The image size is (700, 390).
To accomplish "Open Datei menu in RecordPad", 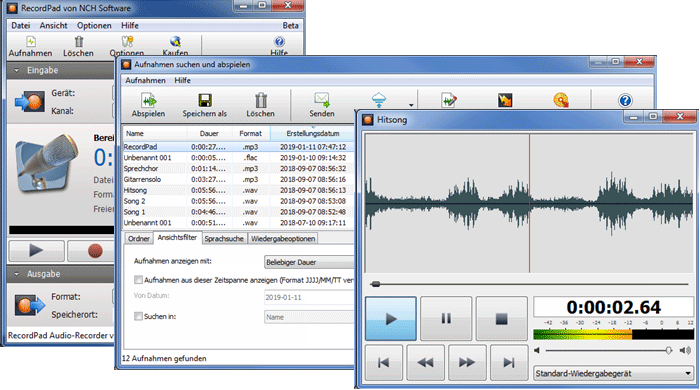I will (21, 25).
